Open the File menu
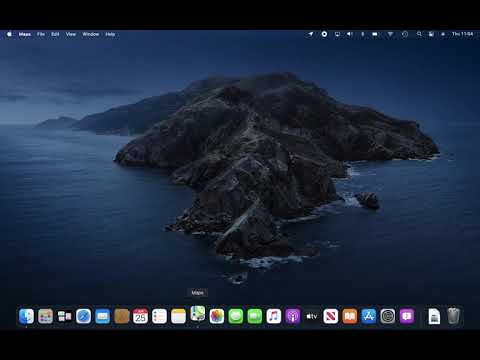This screenshot has width=480, height=360. tap(41, 34)
